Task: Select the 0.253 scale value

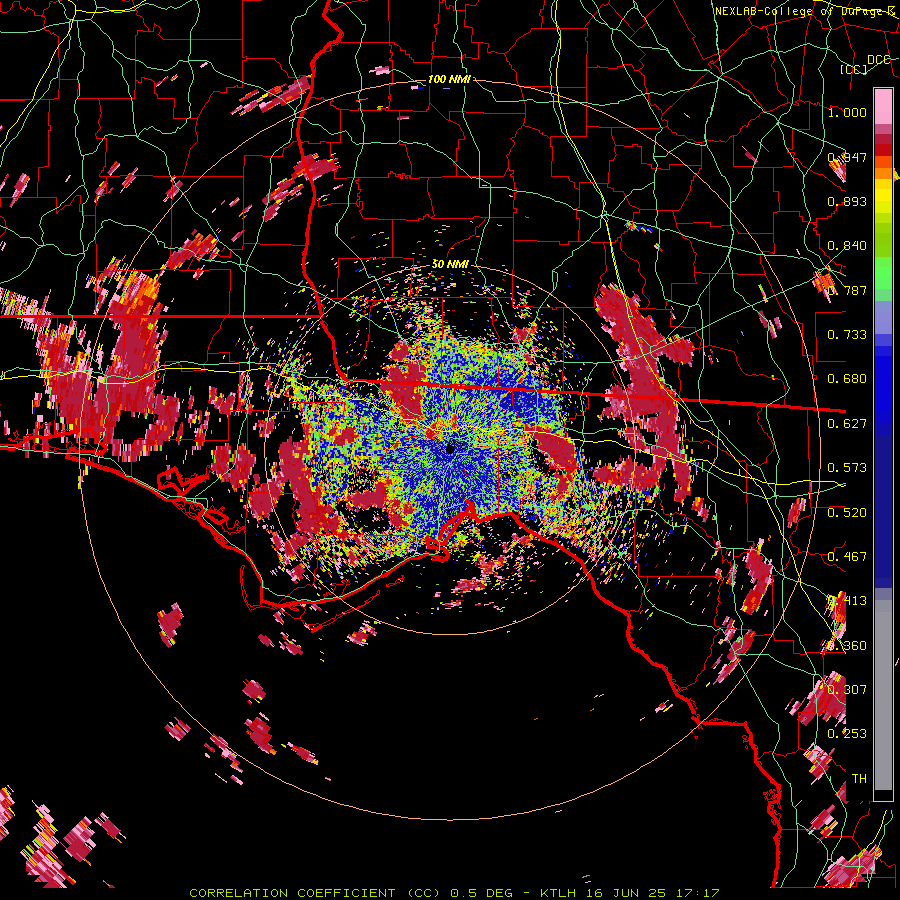Action: (847, 734)
